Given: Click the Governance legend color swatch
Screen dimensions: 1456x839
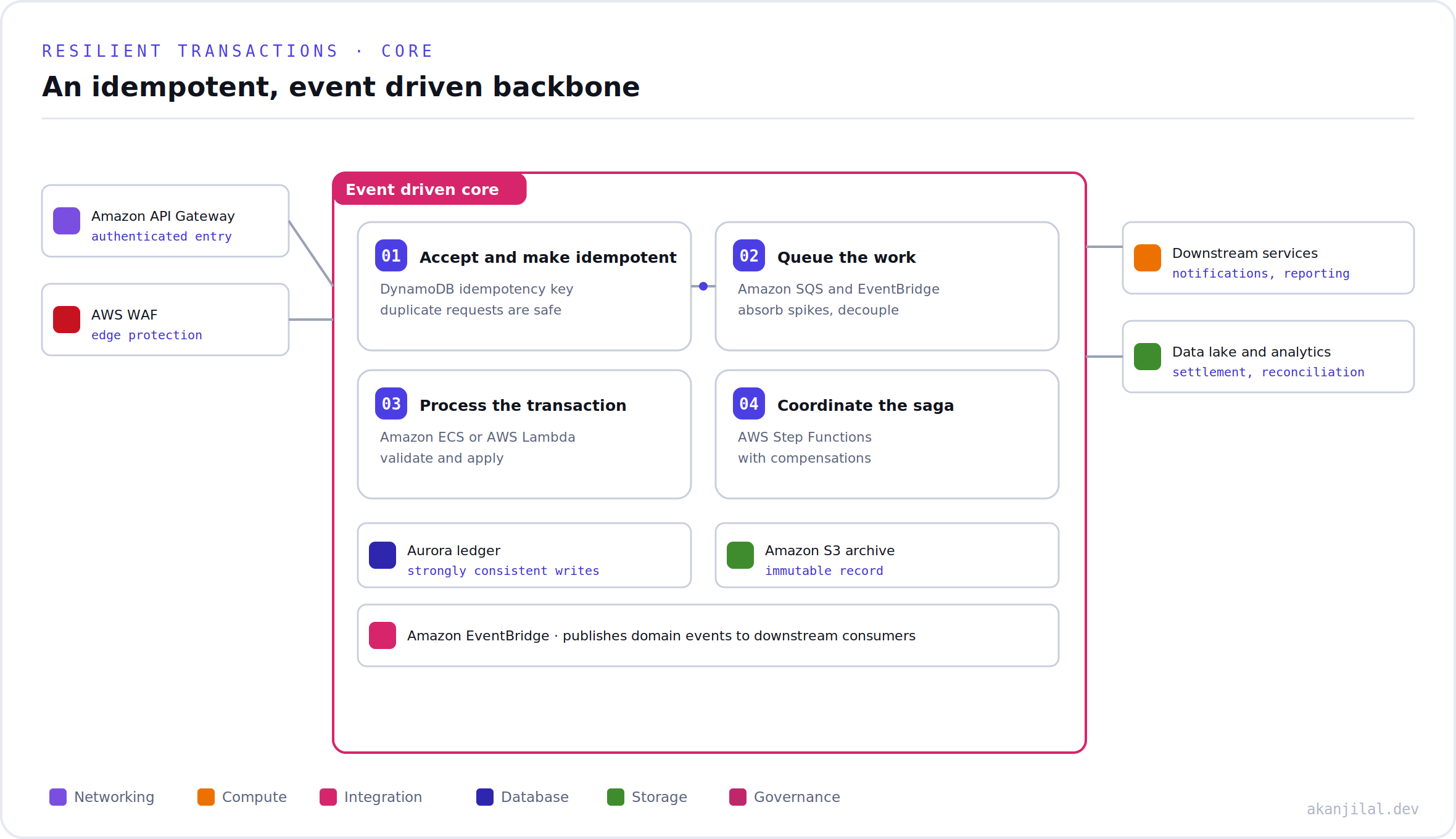Looking at the screenshot, I should [738, 797].
